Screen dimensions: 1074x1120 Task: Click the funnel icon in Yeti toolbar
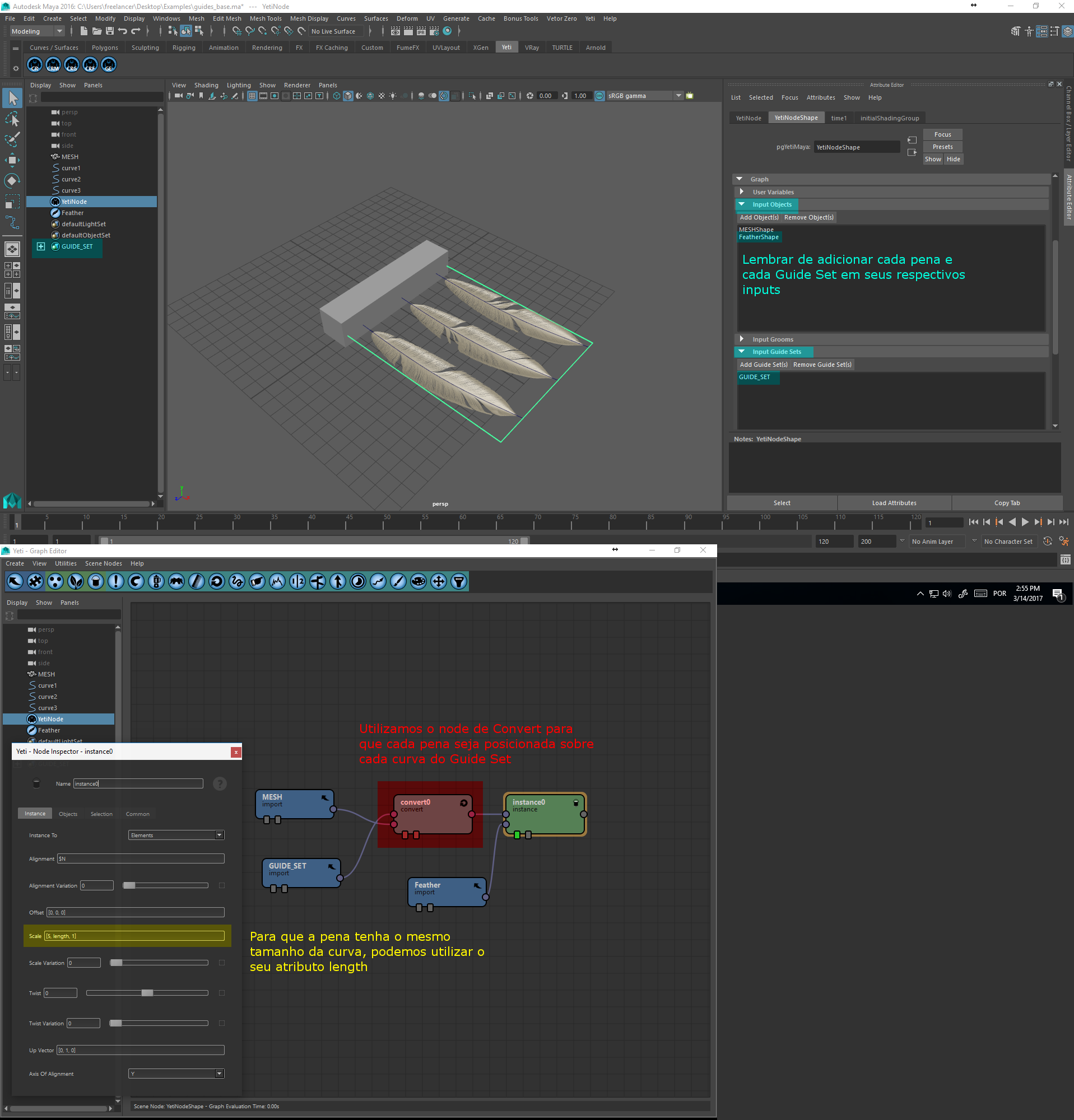point(458,582)
